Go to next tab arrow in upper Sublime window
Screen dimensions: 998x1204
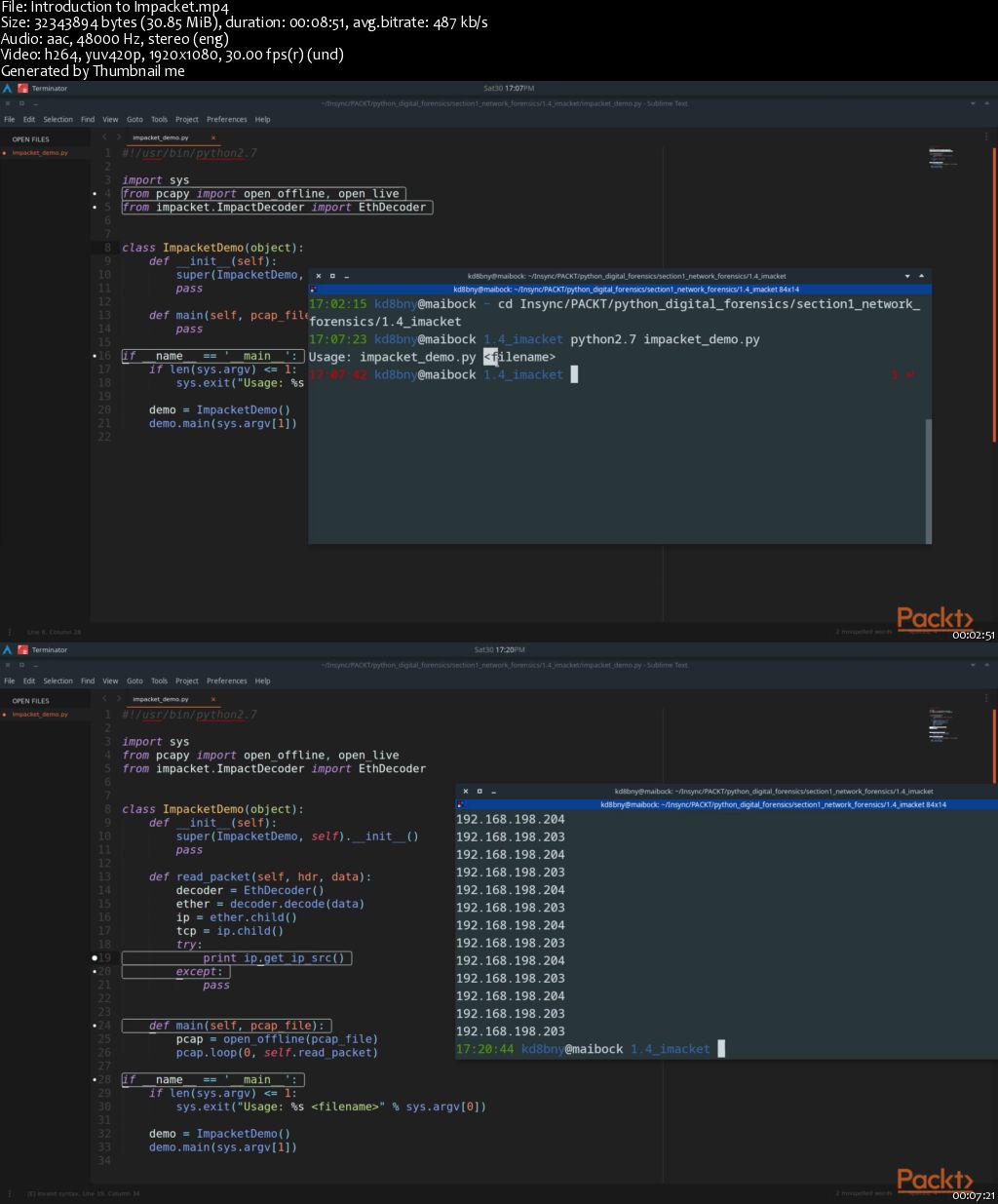tap(119, 137)
